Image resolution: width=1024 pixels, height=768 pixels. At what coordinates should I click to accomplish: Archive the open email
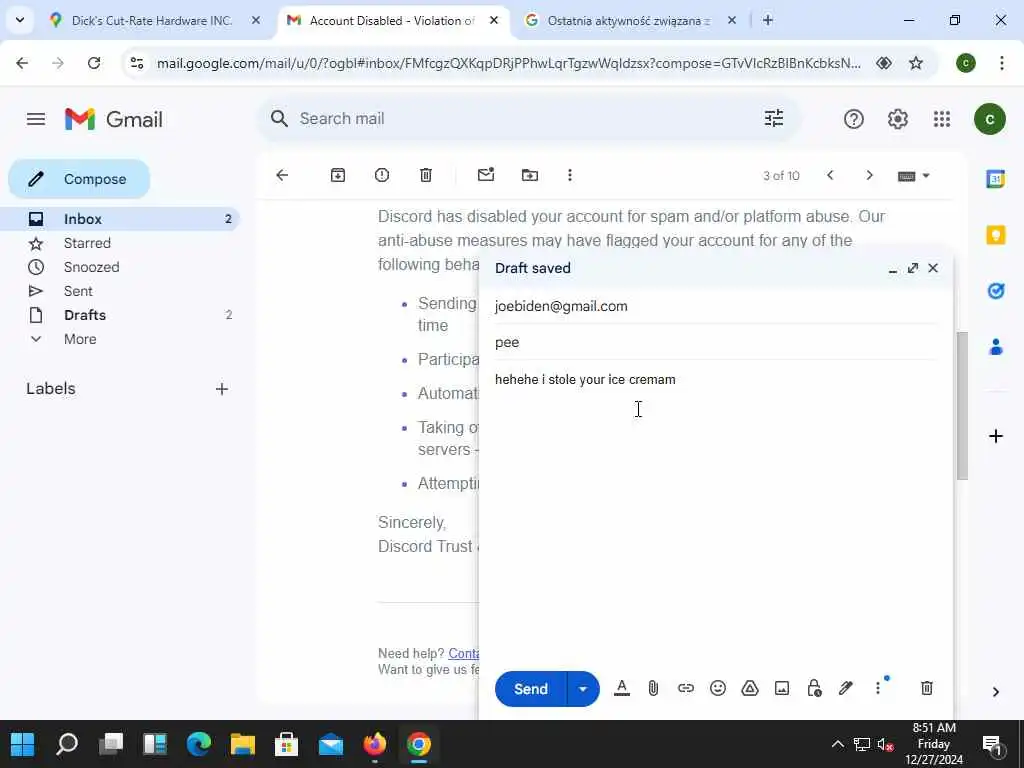pyautogui.click(x=338, y=175)
